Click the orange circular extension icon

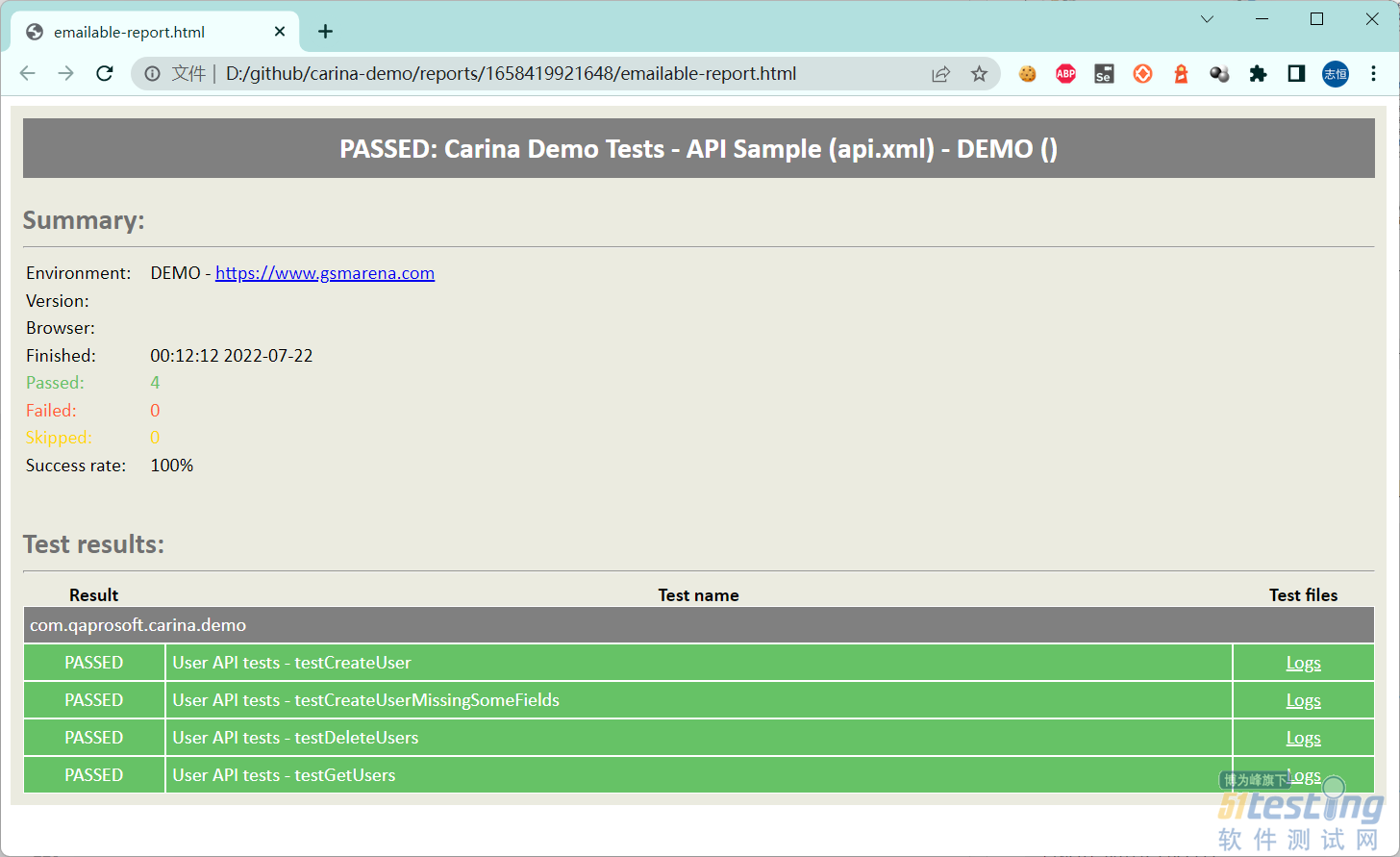click(x=1142, y=73)
